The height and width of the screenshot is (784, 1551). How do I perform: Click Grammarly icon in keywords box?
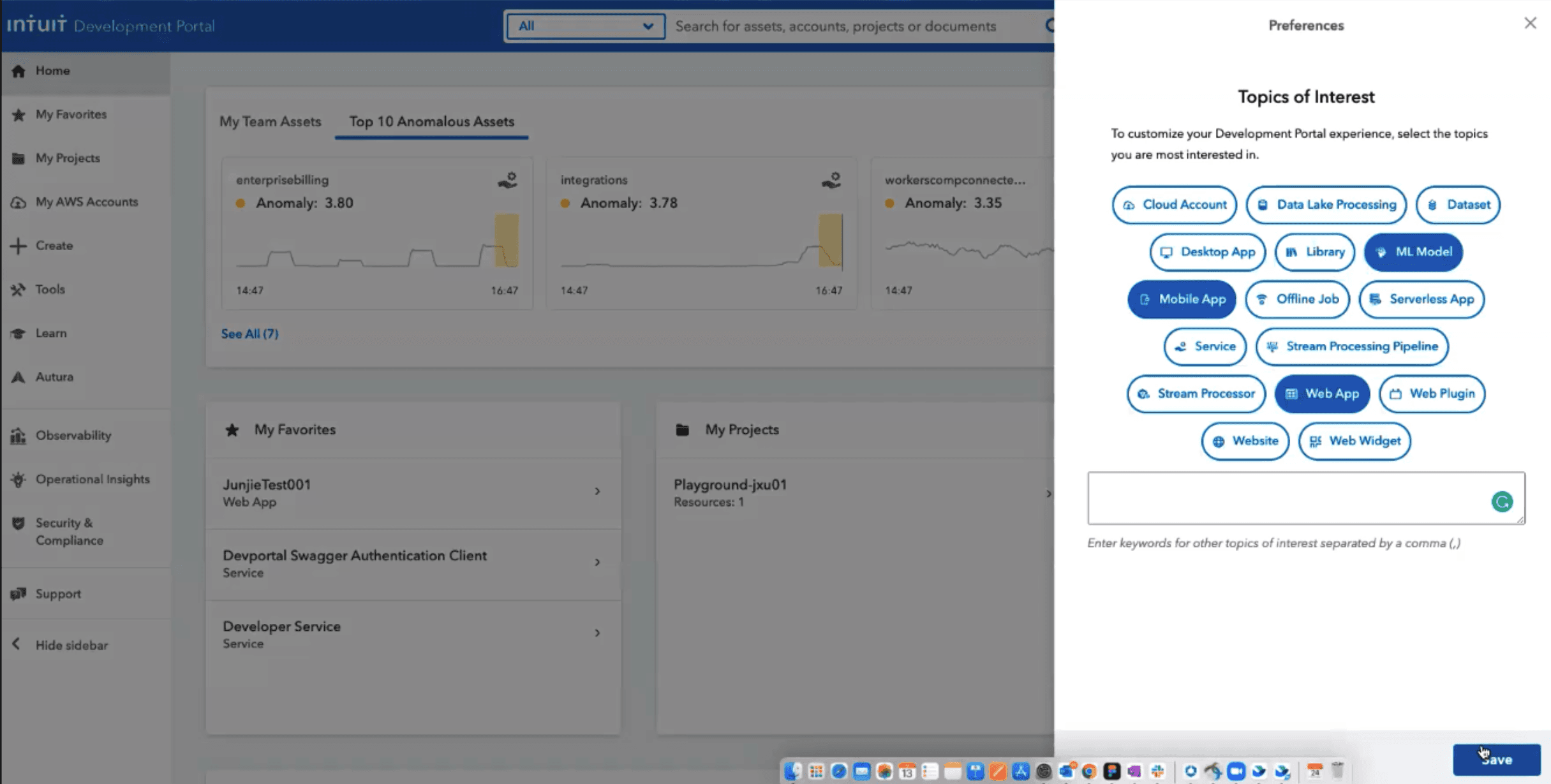click(1502, 502)
